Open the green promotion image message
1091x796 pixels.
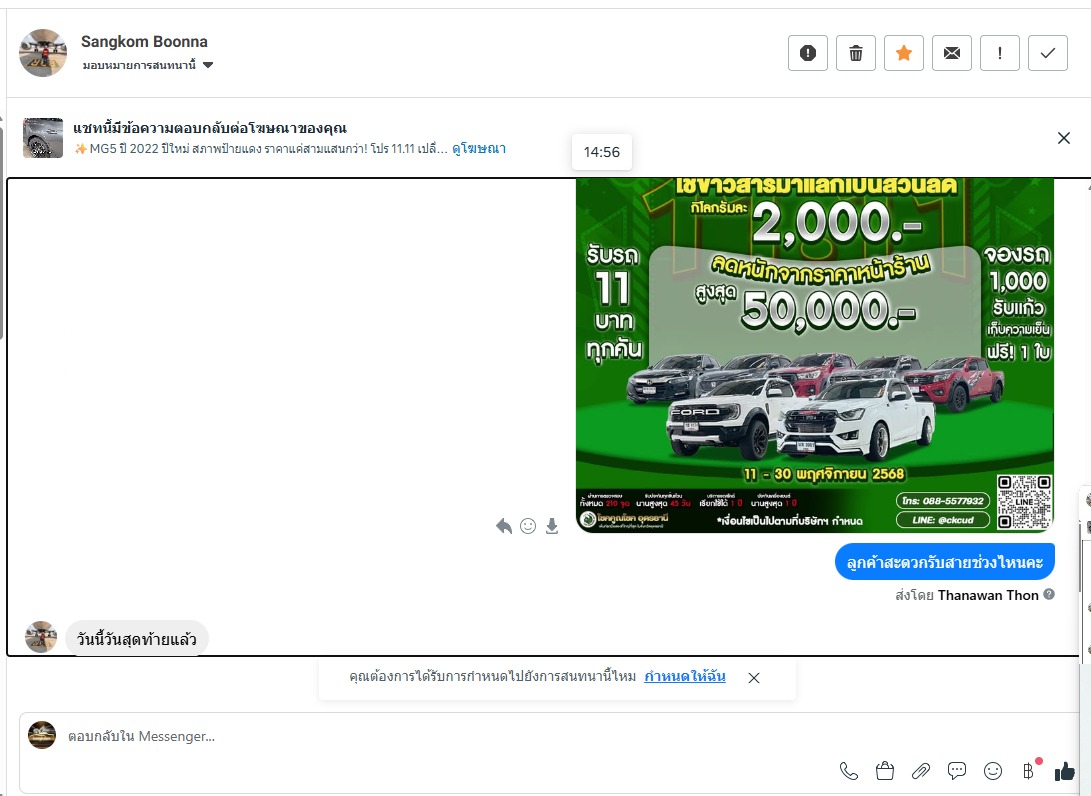[815, 355]
